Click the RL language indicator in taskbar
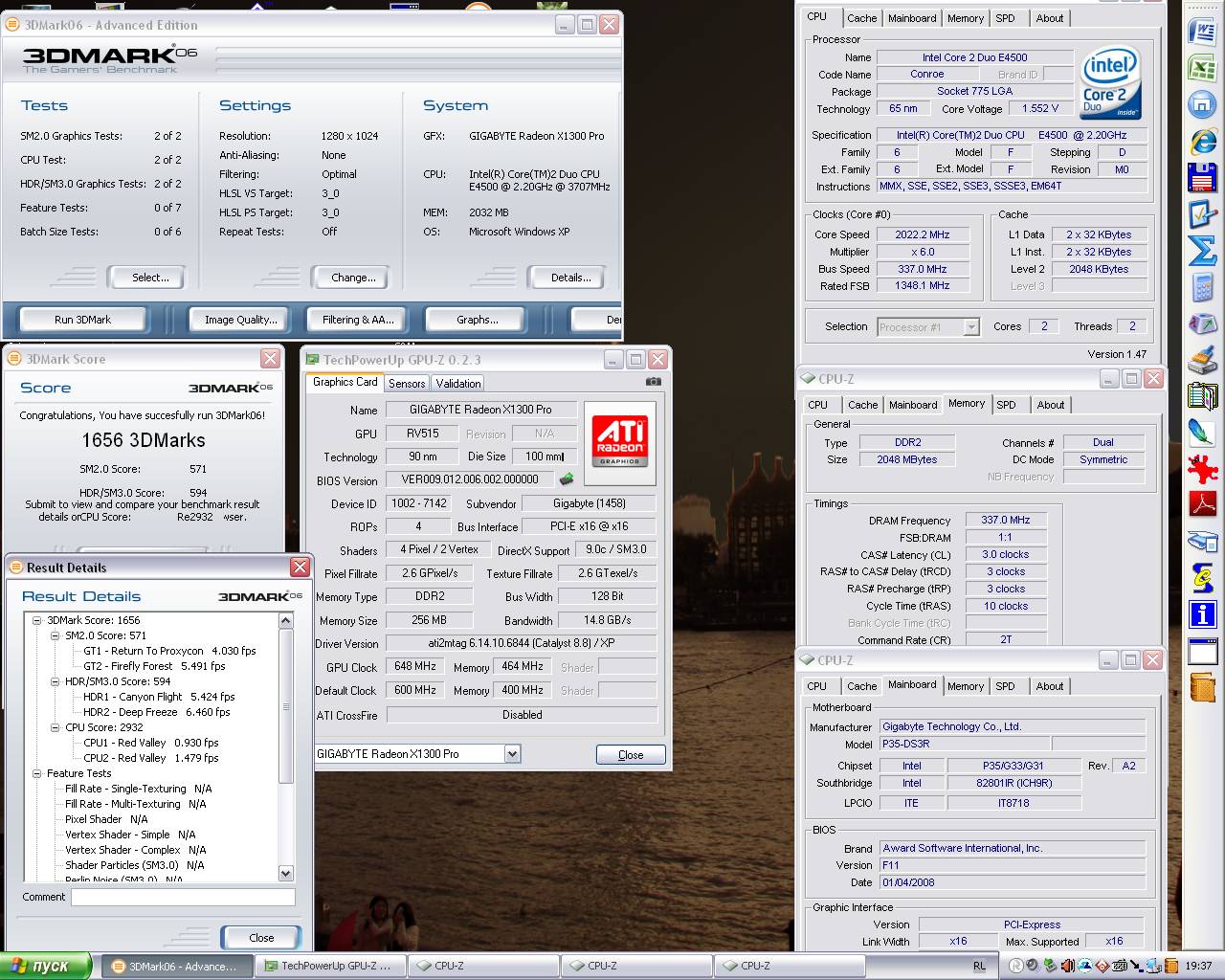The width and height of the screenshot is (1225, 980). (x=979, y=967)
